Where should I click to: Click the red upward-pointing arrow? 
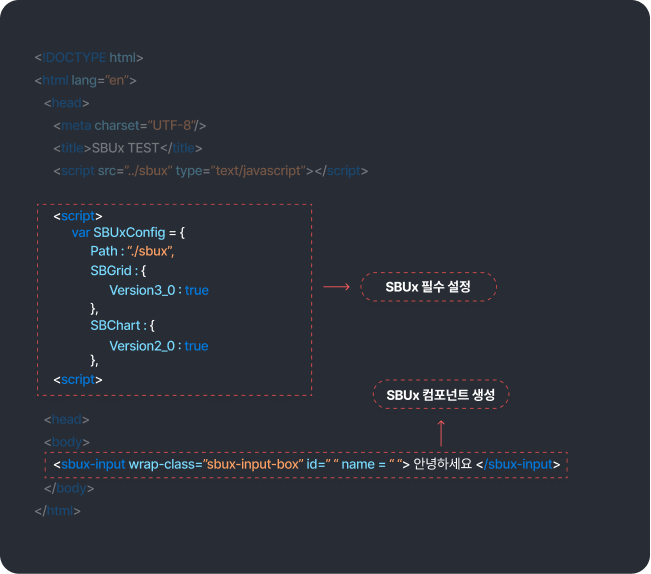click(441, 432)
